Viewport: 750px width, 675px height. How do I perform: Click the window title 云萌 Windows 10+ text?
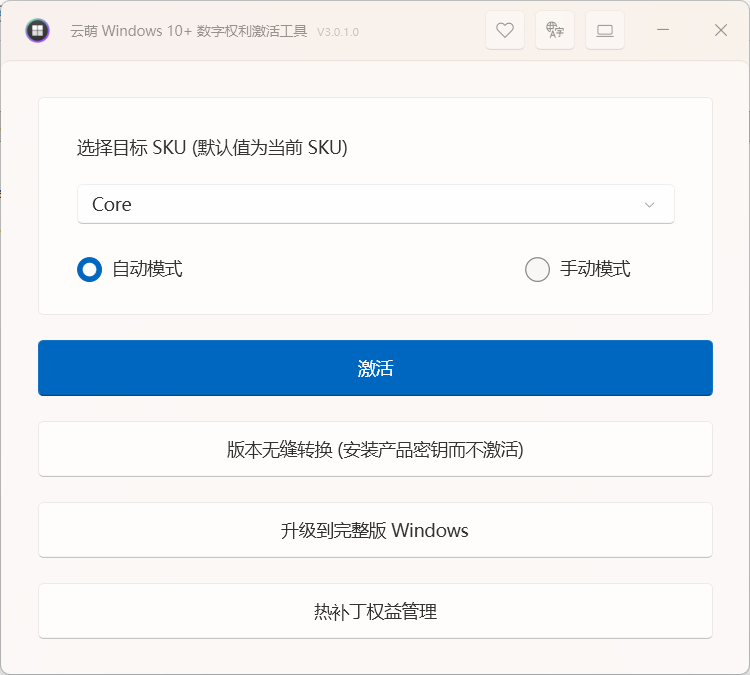[188, 31]
